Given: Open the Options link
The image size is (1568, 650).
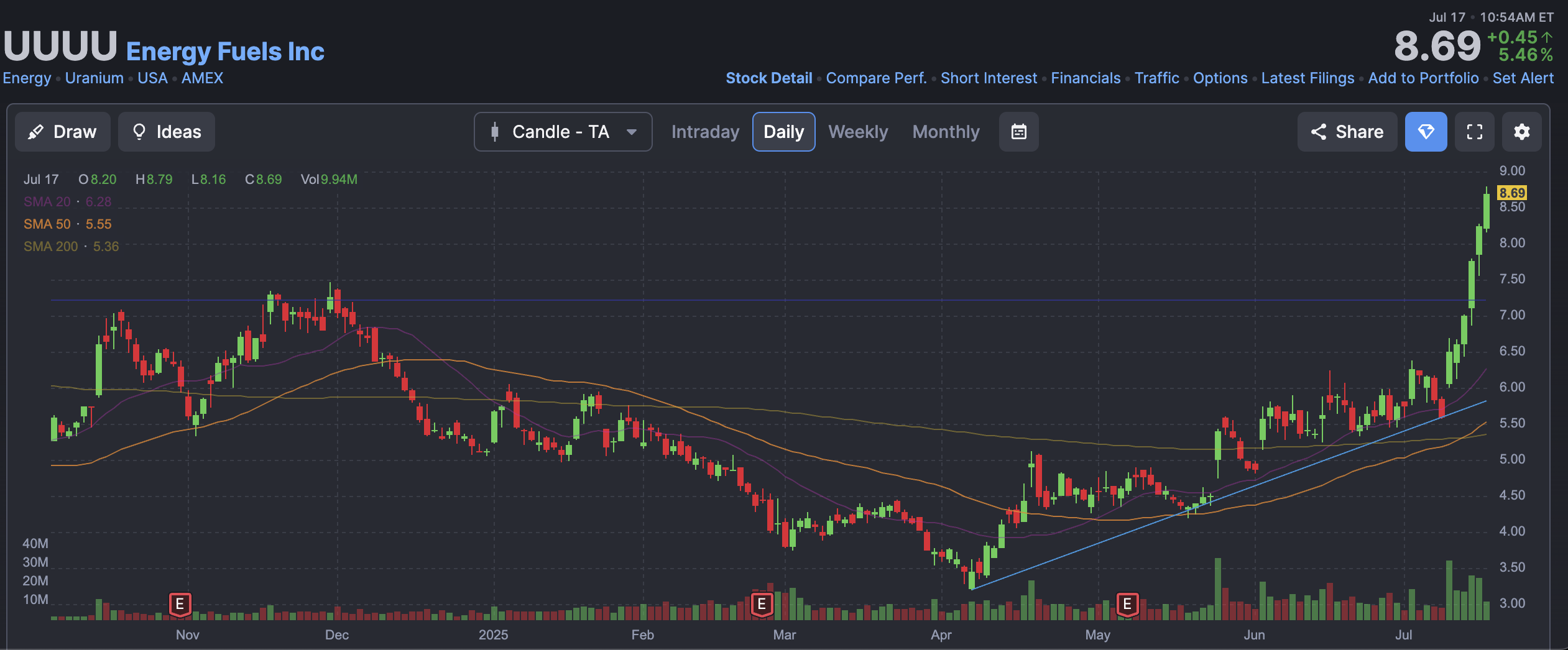Looking at the screenshot, I should click(1220, 78).
